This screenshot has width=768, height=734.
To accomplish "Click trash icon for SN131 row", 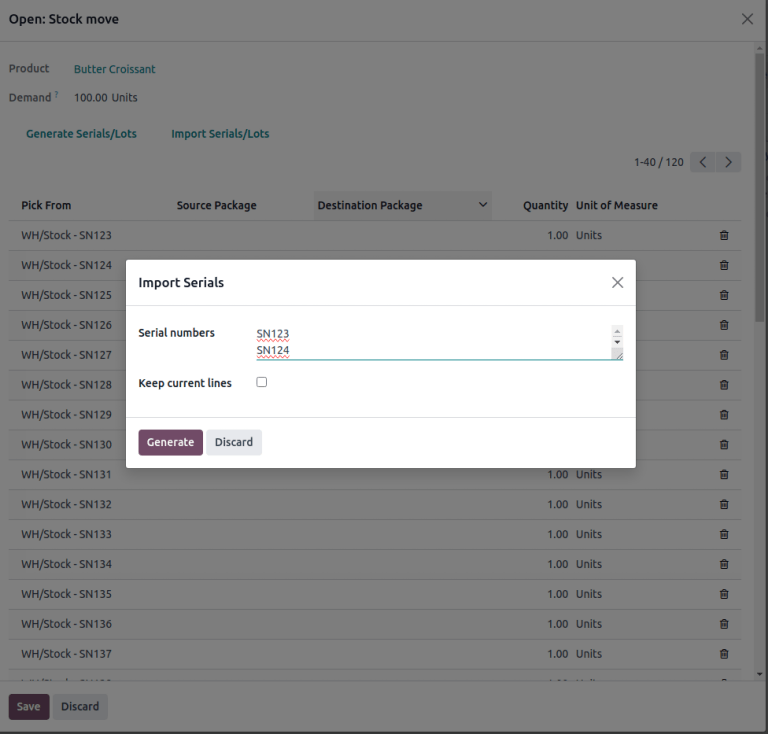I will point(724,475).
